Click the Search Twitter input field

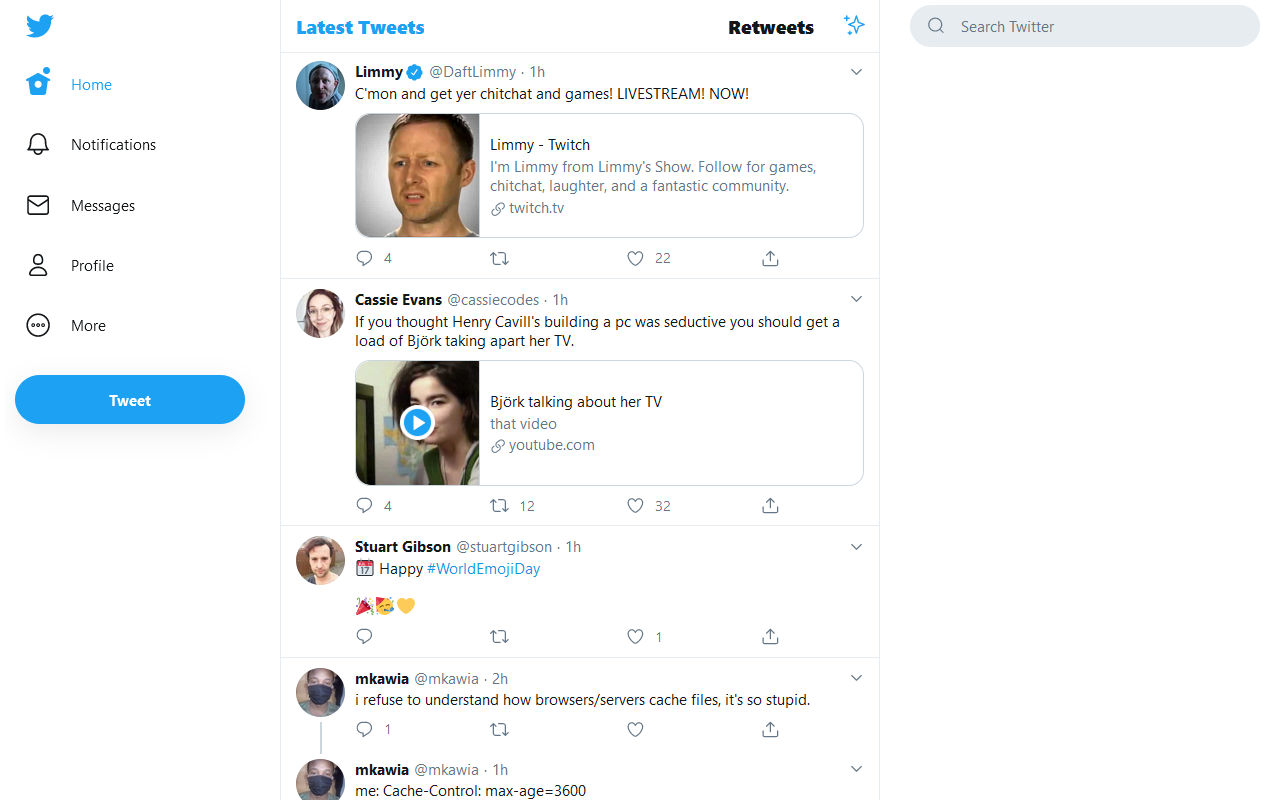pos(1085,26)
